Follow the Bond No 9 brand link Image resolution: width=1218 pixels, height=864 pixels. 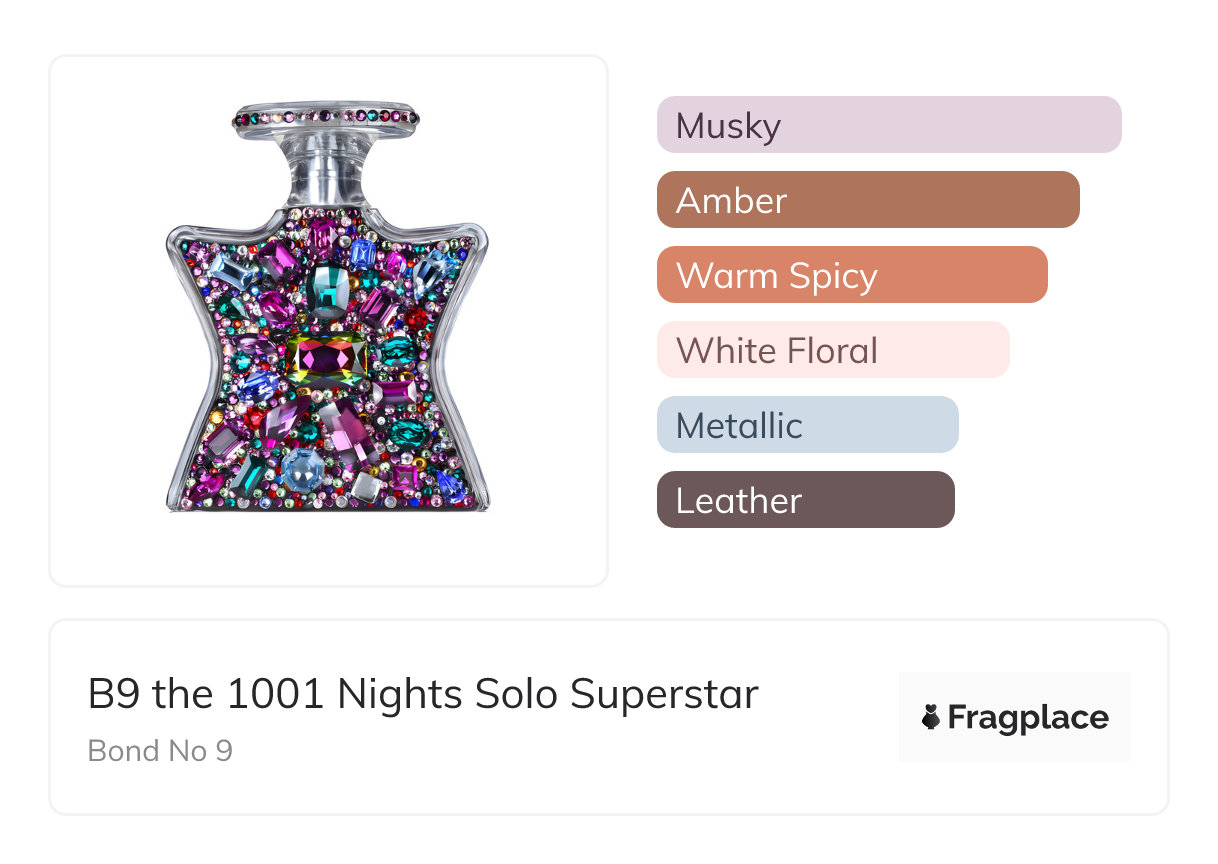[160, 750]
